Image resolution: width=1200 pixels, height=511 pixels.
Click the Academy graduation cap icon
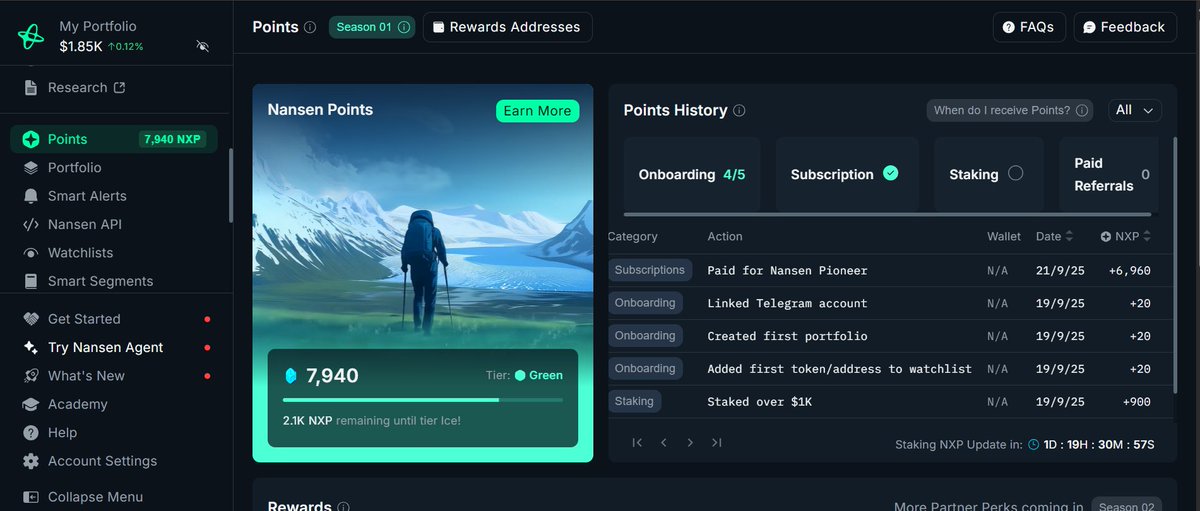(x=31, y=405)
